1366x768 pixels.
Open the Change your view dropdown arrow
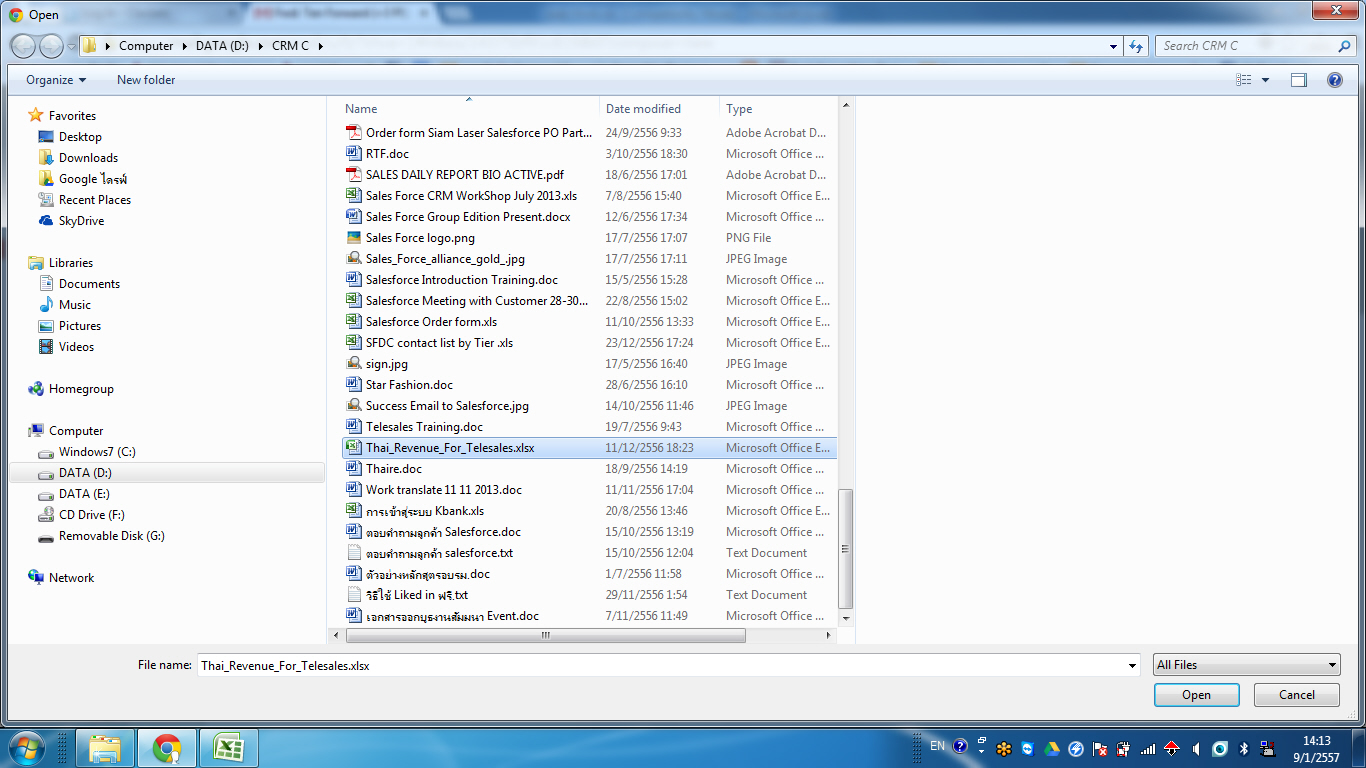tap(1265, 80)
